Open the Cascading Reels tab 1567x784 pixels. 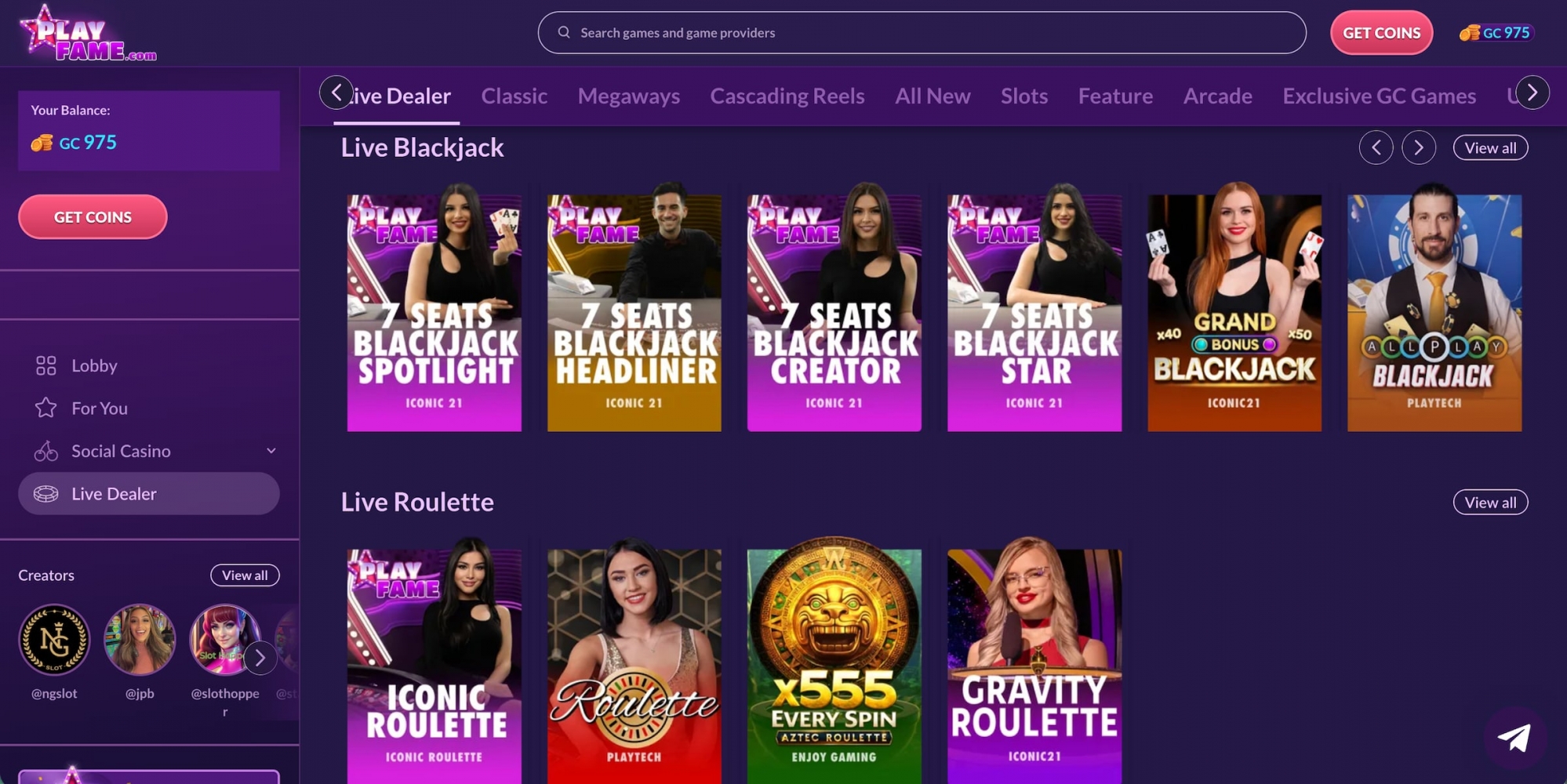787,96
